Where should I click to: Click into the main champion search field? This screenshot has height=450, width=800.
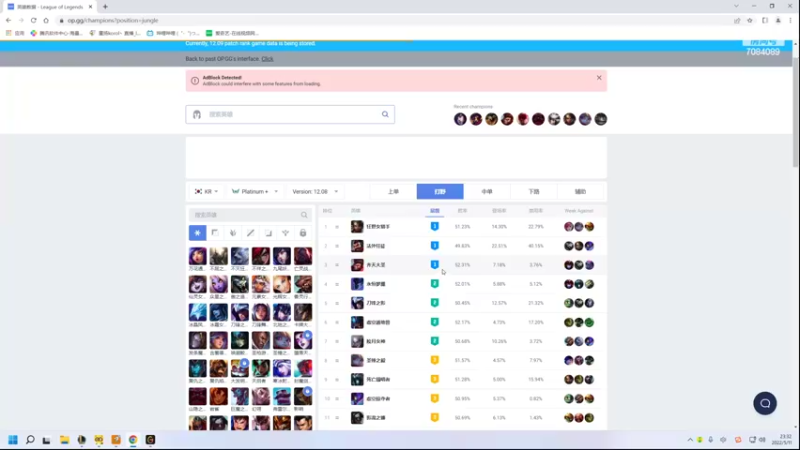[290, 114]
